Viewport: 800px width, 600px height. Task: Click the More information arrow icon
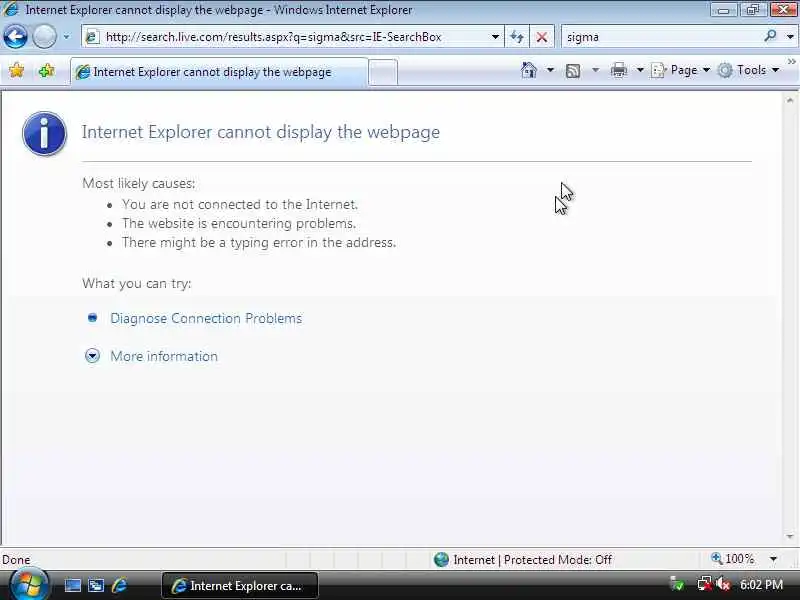(92, 356)
